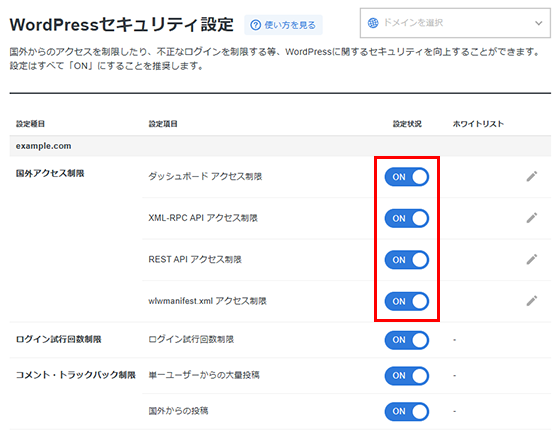Switch off REST API アクセス制限

coord(407,260)
